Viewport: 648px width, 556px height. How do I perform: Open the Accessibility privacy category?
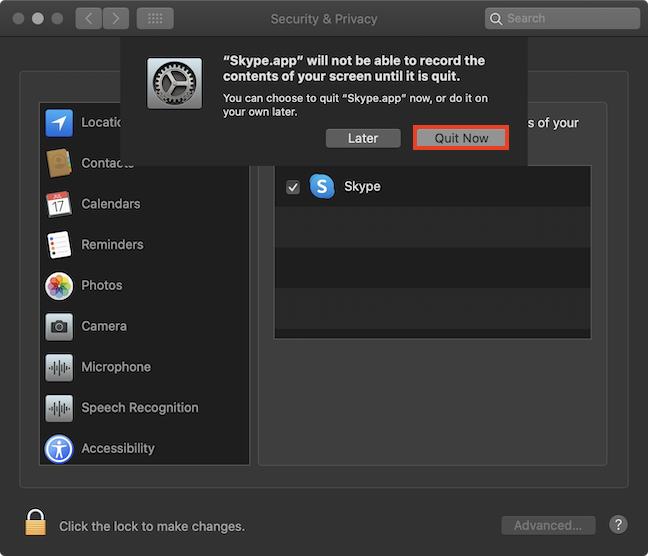pyautogui.click(x=144, y=449)
